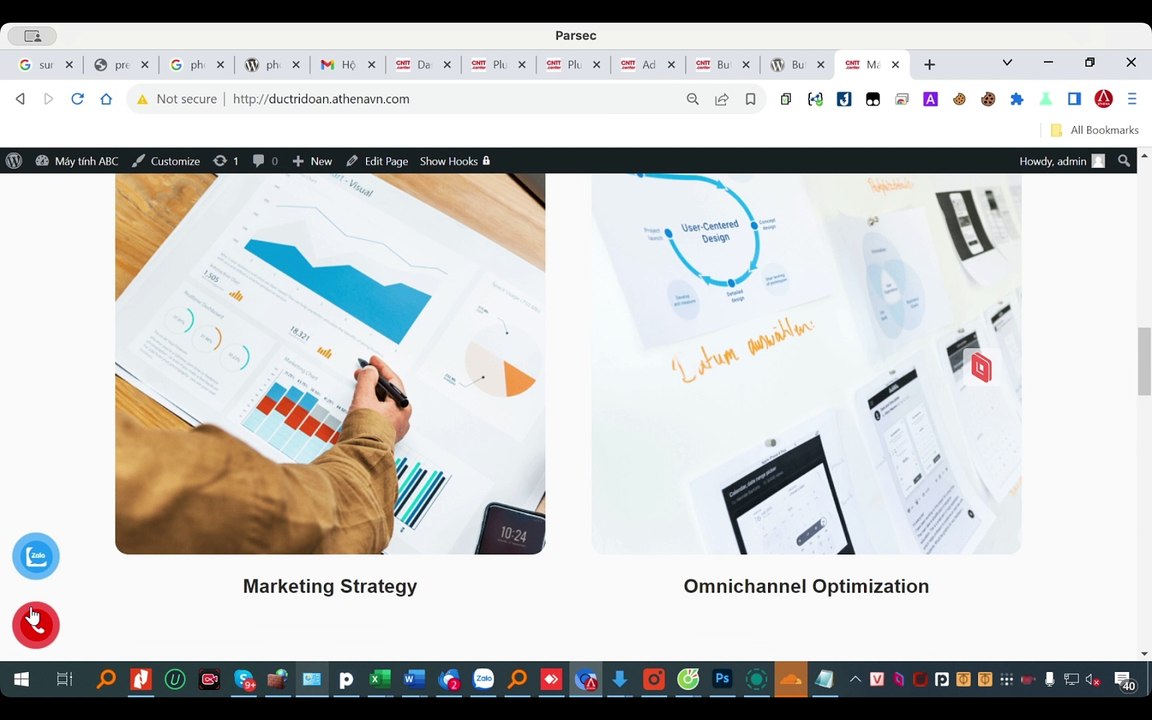Click the browser forward arrow
1152x720 pixels.
pos(48,98)
